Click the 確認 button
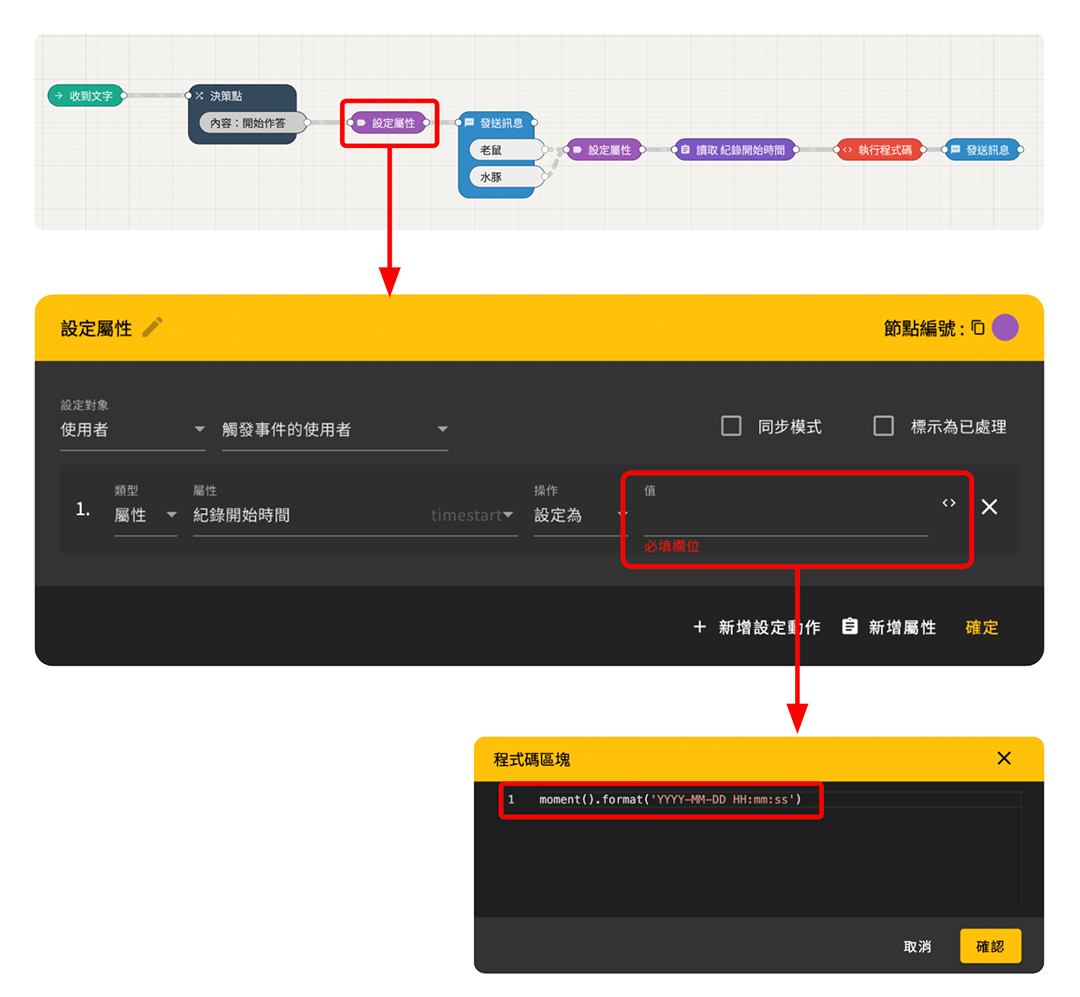 (990, 946)
